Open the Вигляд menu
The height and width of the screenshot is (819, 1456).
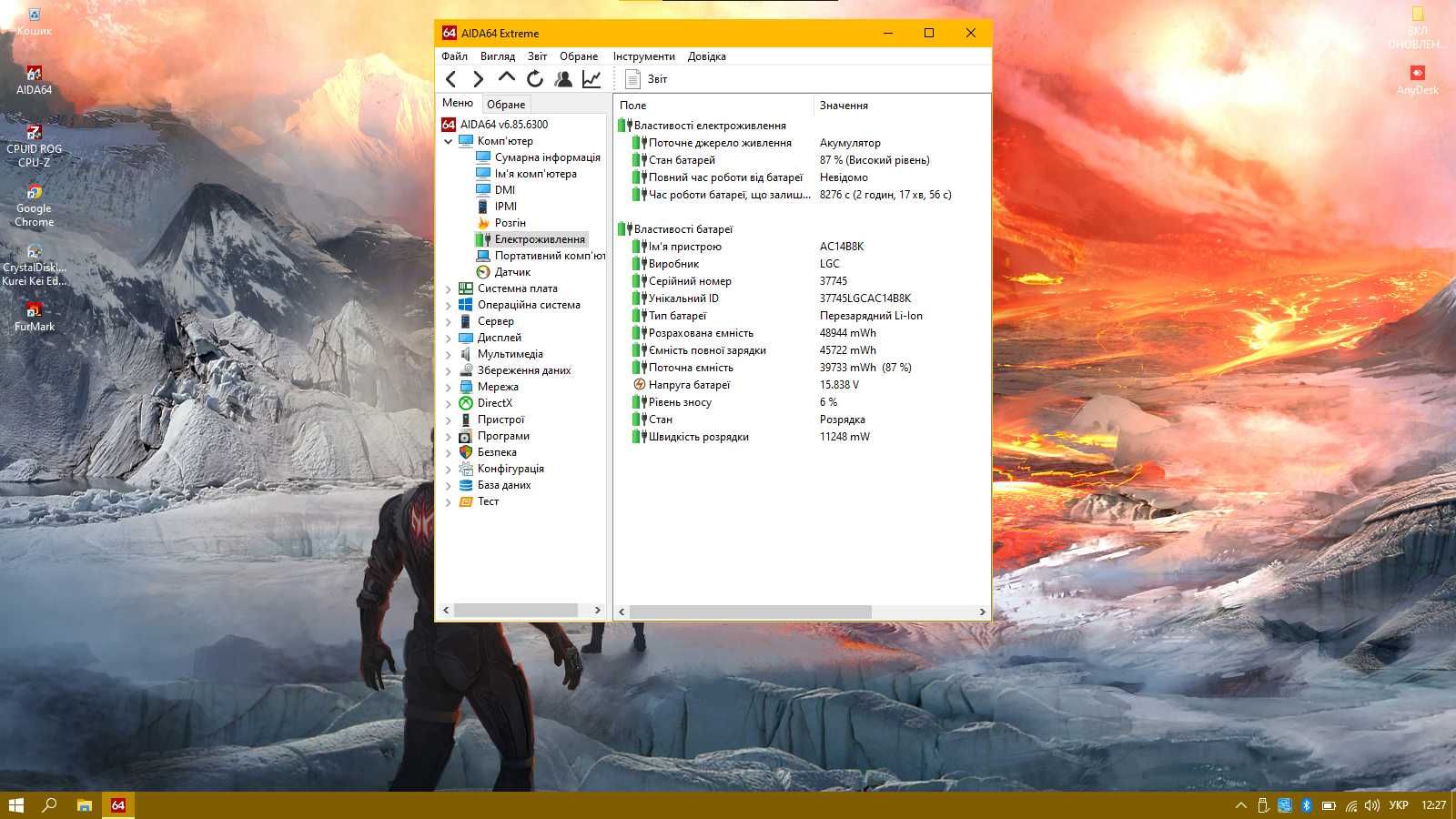pos(498,56)
